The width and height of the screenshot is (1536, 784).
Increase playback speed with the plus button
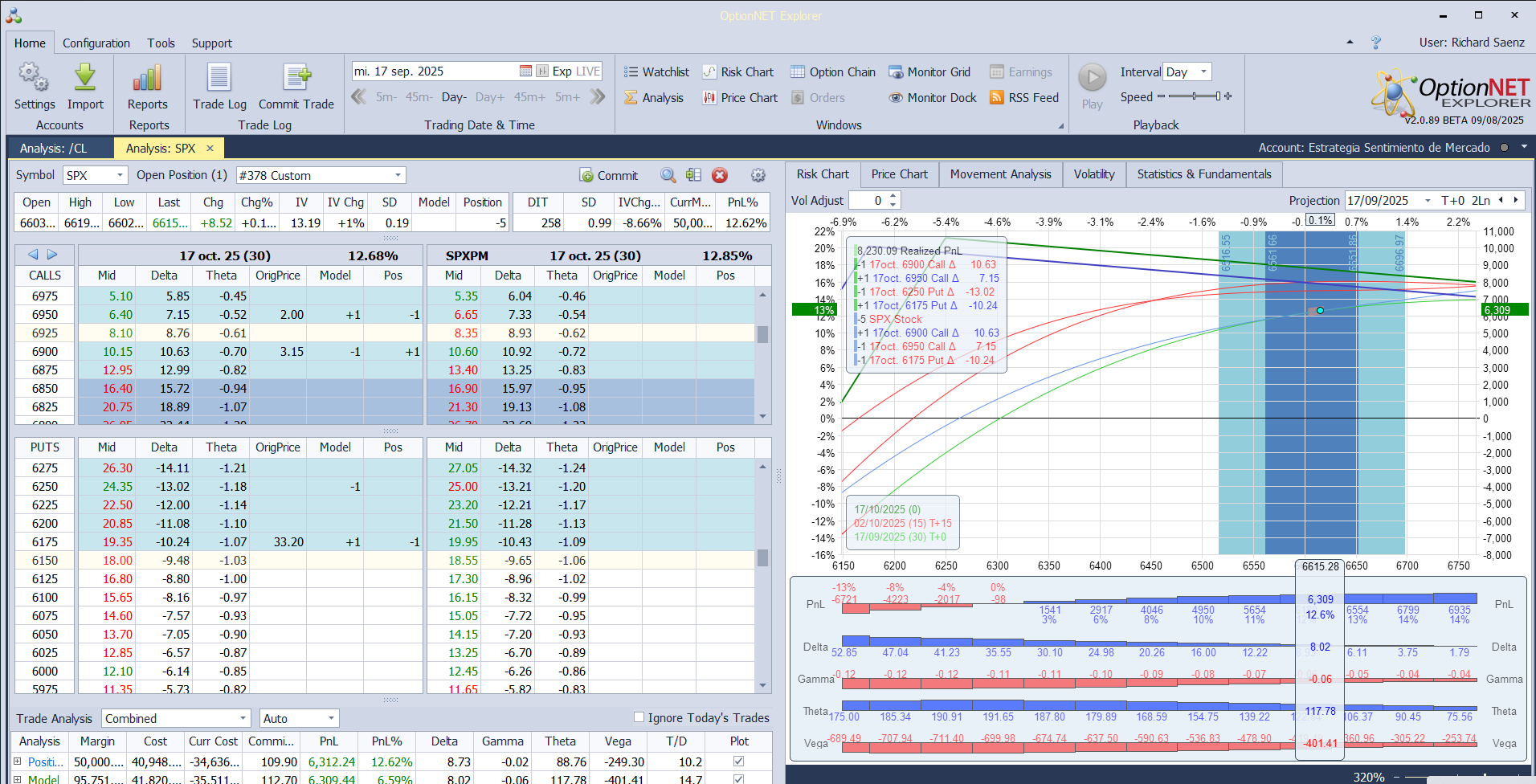[1228, 96]
